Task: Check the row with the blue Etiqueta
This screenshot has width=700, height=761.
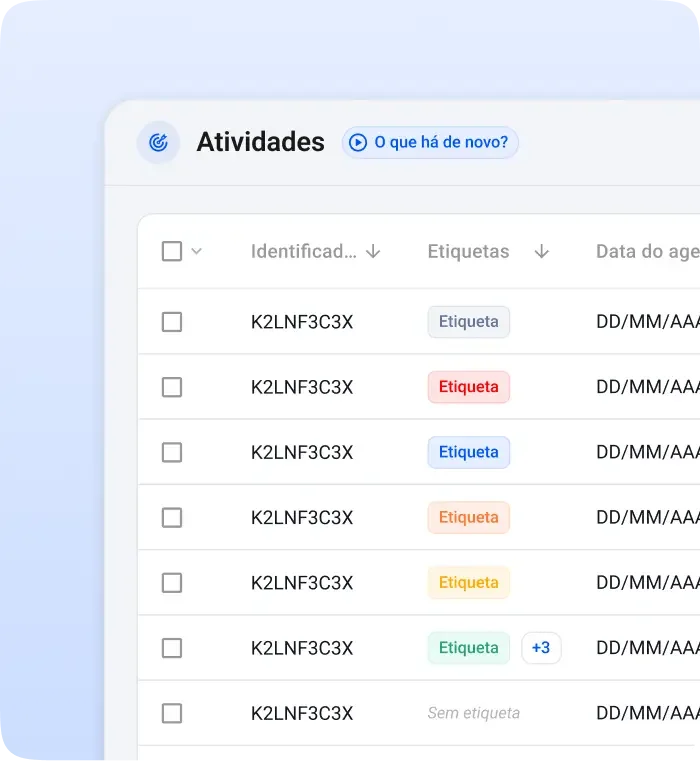Action: pyautogui.click(x=172, y=452)
